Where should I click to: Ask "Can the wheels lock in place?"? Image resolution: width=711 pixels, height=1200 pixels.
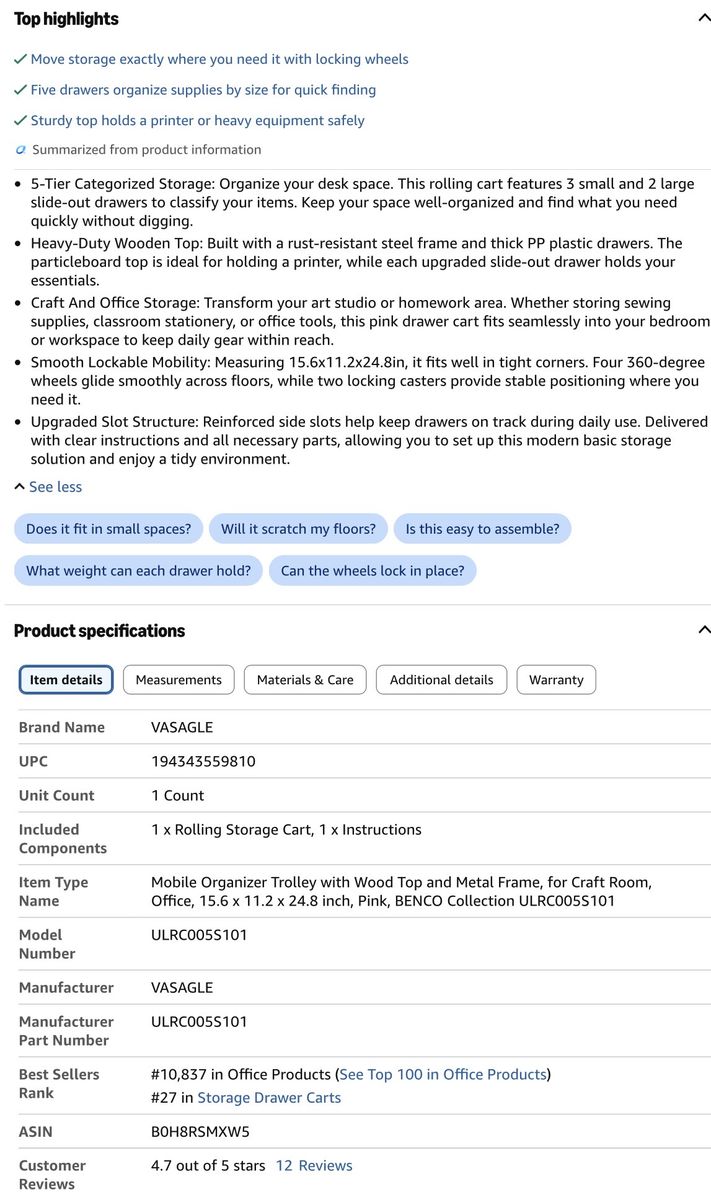pos(373,571)
